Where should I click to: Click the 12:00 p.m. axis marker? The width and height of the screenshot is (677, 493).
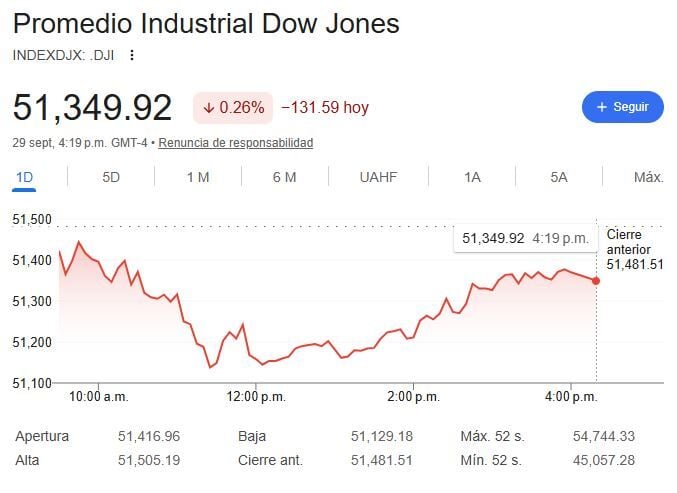[x=256, y=397]
